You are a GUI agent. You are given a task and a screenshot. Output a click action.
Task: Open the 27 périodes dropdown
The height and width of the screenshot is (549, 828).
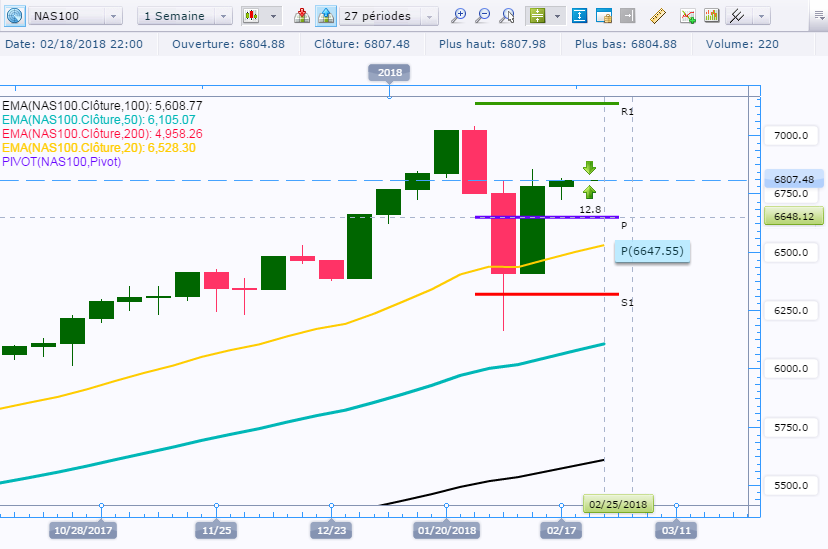tap(429, 16)
